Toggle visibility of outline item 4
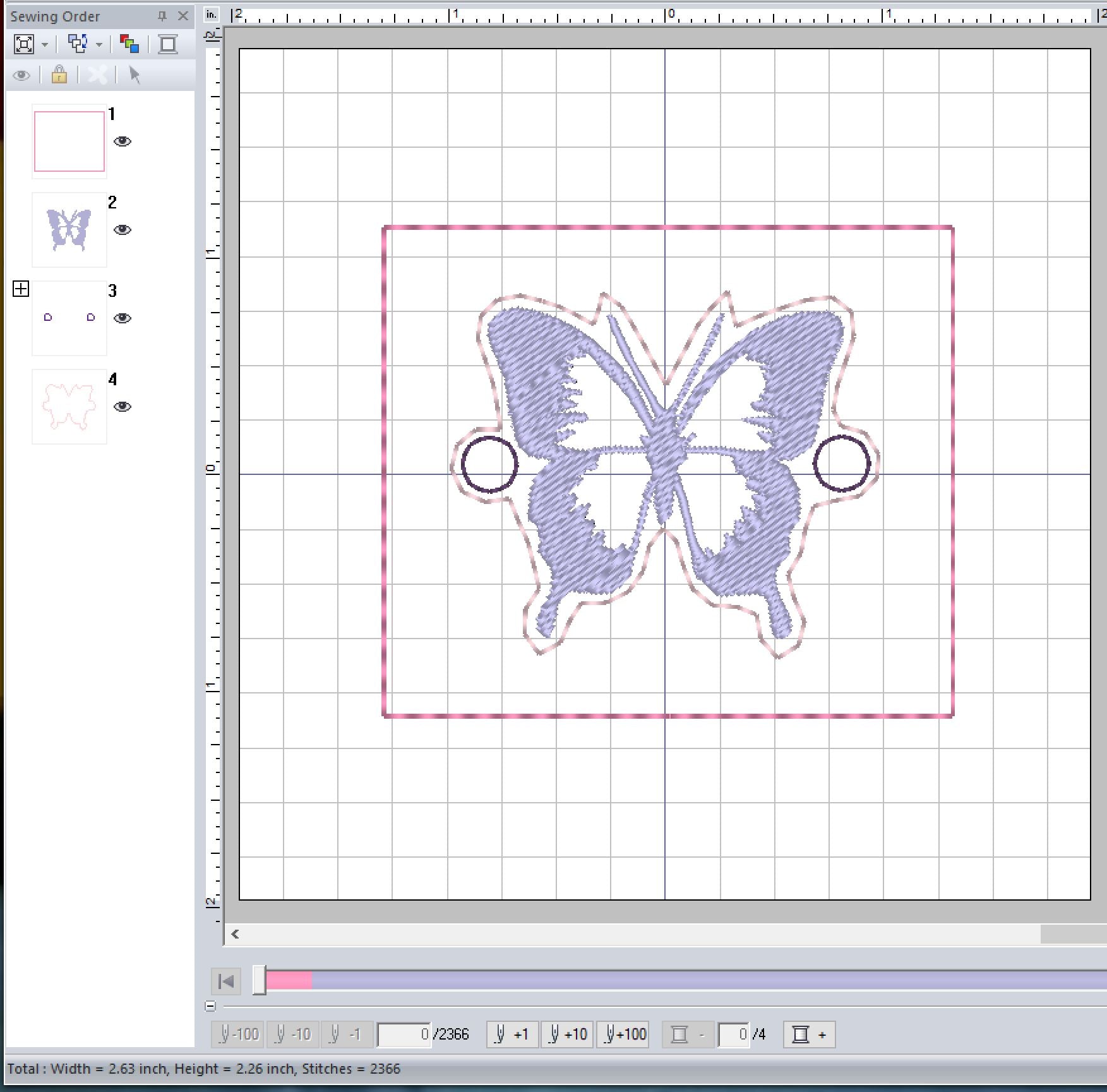1107x1092 pixels. (x=123, y=407)
